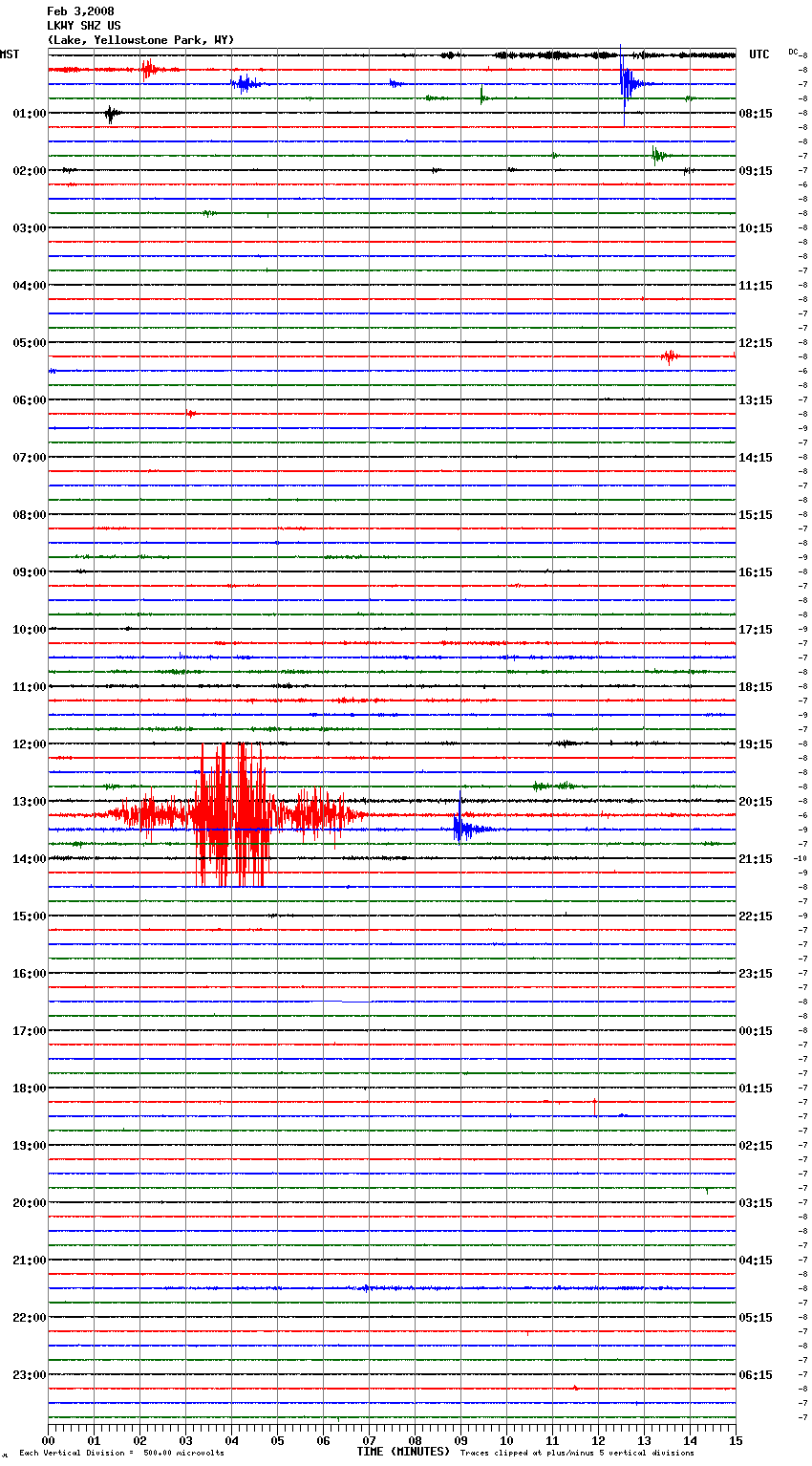Click the '16:15' UTC time label

point(756,572)
